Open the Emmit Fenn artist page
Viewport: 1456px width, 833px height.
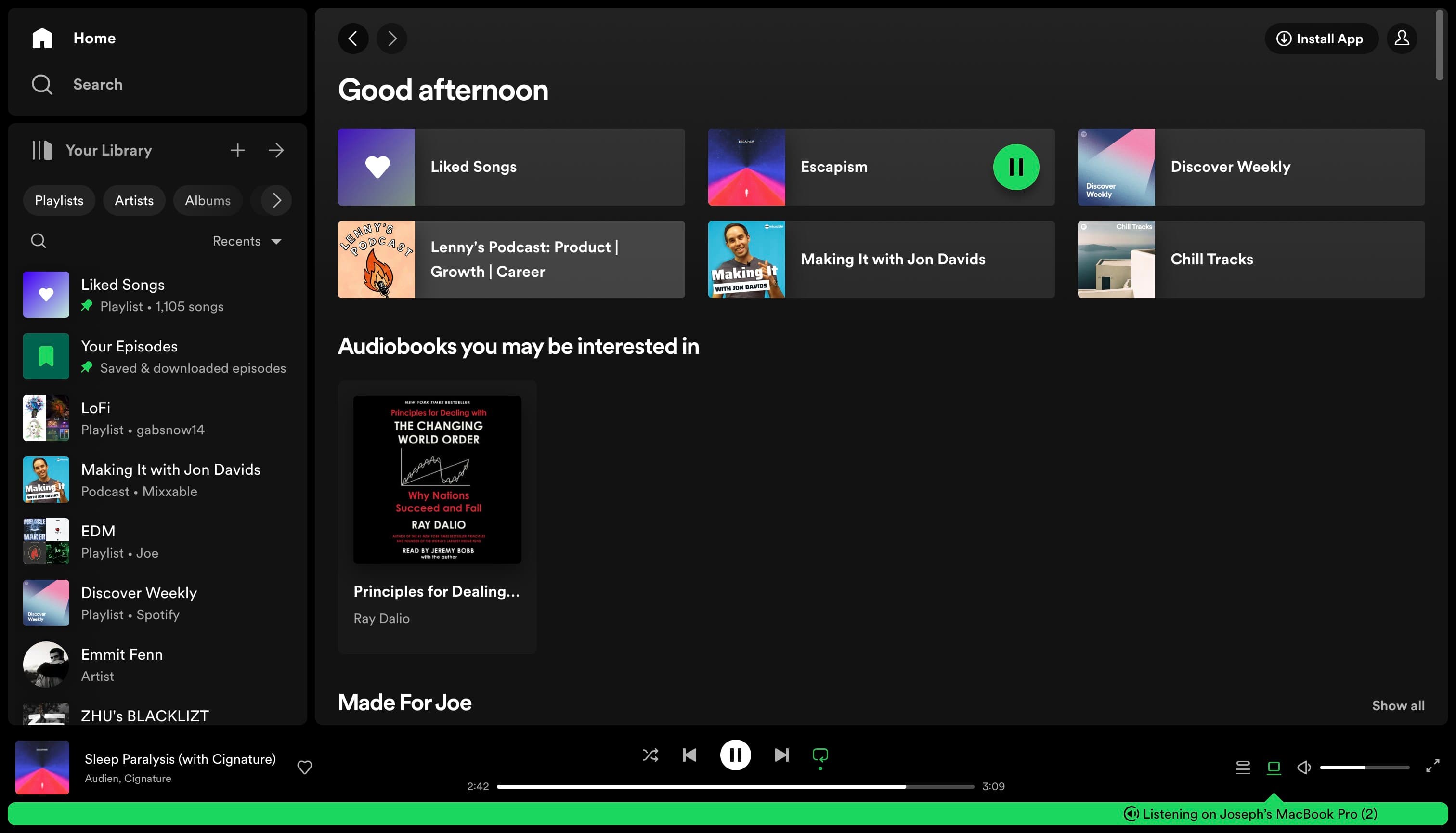click(x=157, y=665)
